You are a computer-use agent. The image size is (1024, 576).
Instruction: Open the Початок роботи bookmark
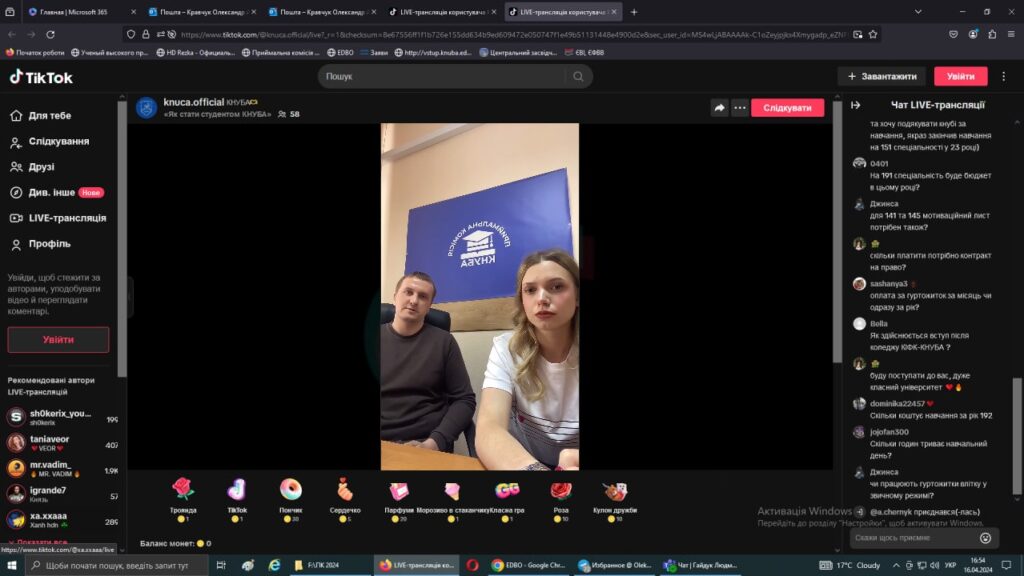(35, 52)
